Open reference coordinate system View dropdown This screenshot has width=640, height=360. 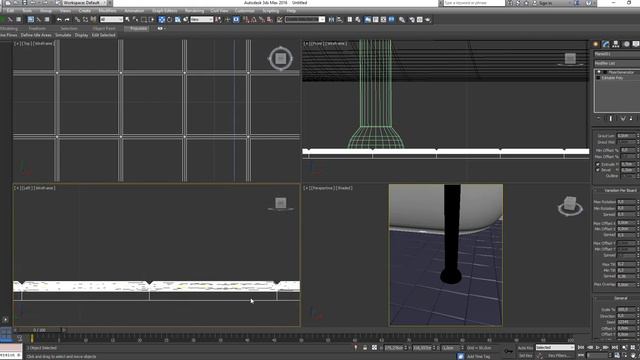(202, 20)
